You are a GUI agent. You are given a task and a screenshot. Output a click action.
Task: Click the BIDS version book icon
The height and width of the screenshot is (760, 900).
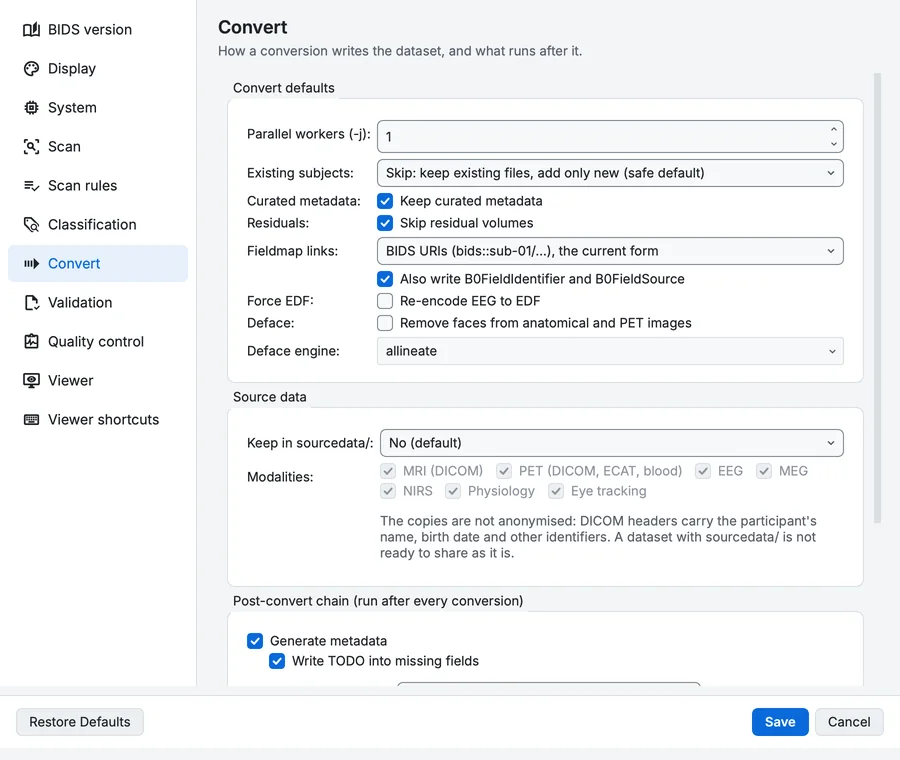click(x=32, y=29)
